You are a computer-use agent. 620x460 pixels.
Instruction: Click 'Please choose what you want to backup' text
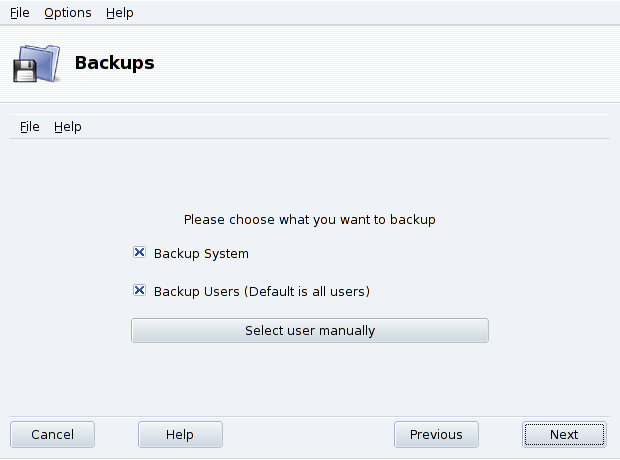309,219
